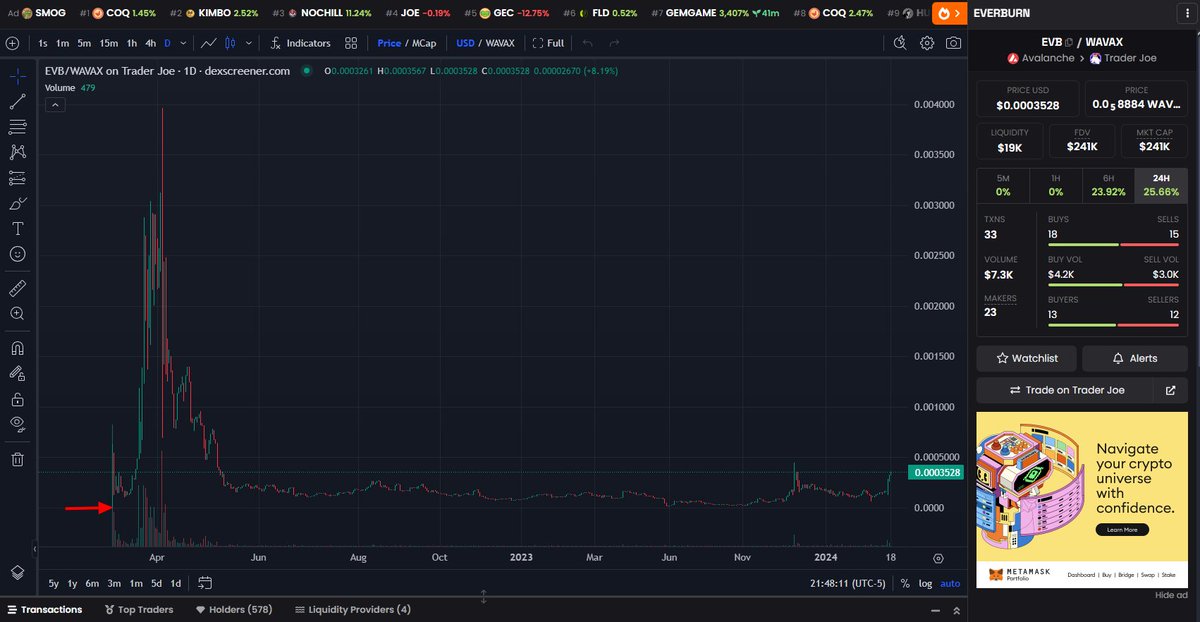The height and width of the screenshot is (622, 1200).
Task: Copy the EVB token address
Action: point(1069,41)
